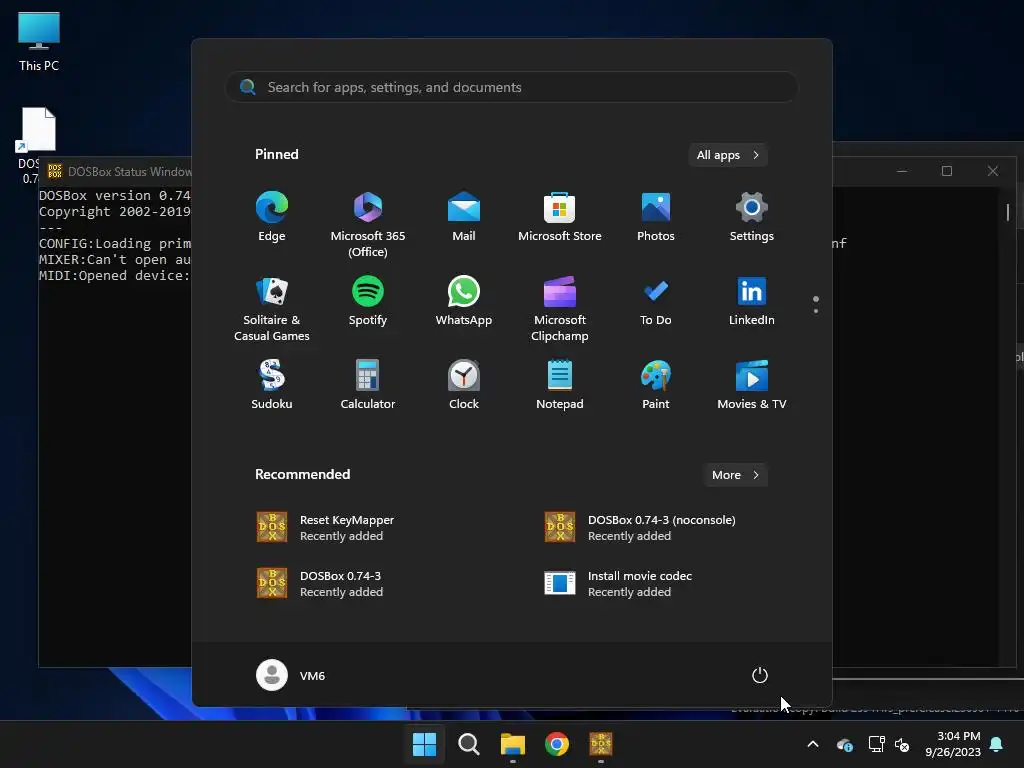Click the Windows Start button on taskbar
This screenshot has width=1024, height=768.
point(424,744)
